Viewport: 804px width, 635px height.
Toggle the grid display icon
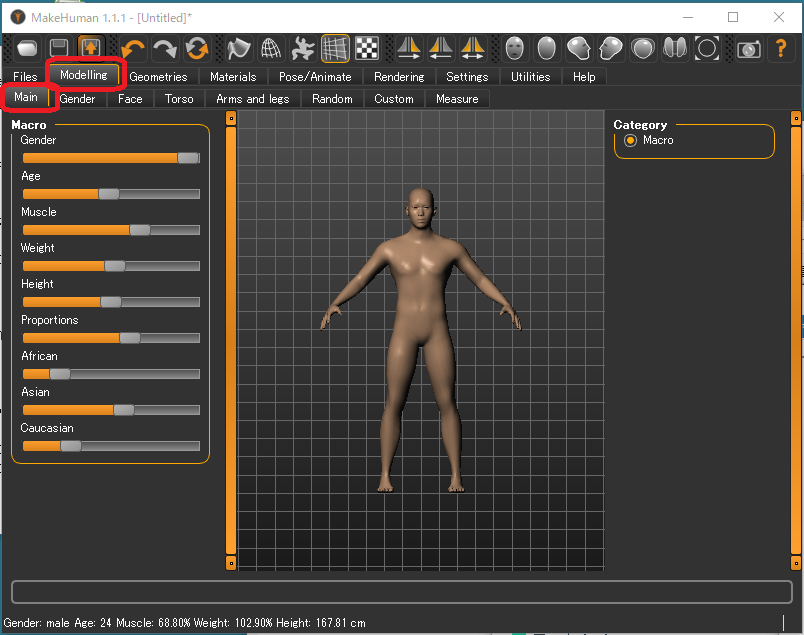[x=335, y=48]
